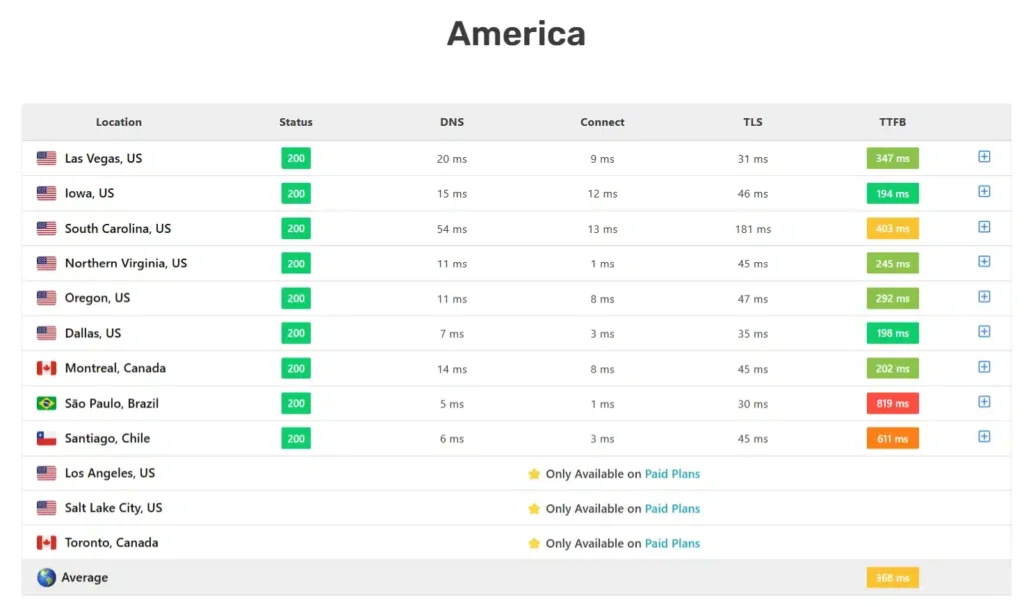Click the 292 ms TTFB badge
Viewport: 1024px width, 607px height.
893,299
